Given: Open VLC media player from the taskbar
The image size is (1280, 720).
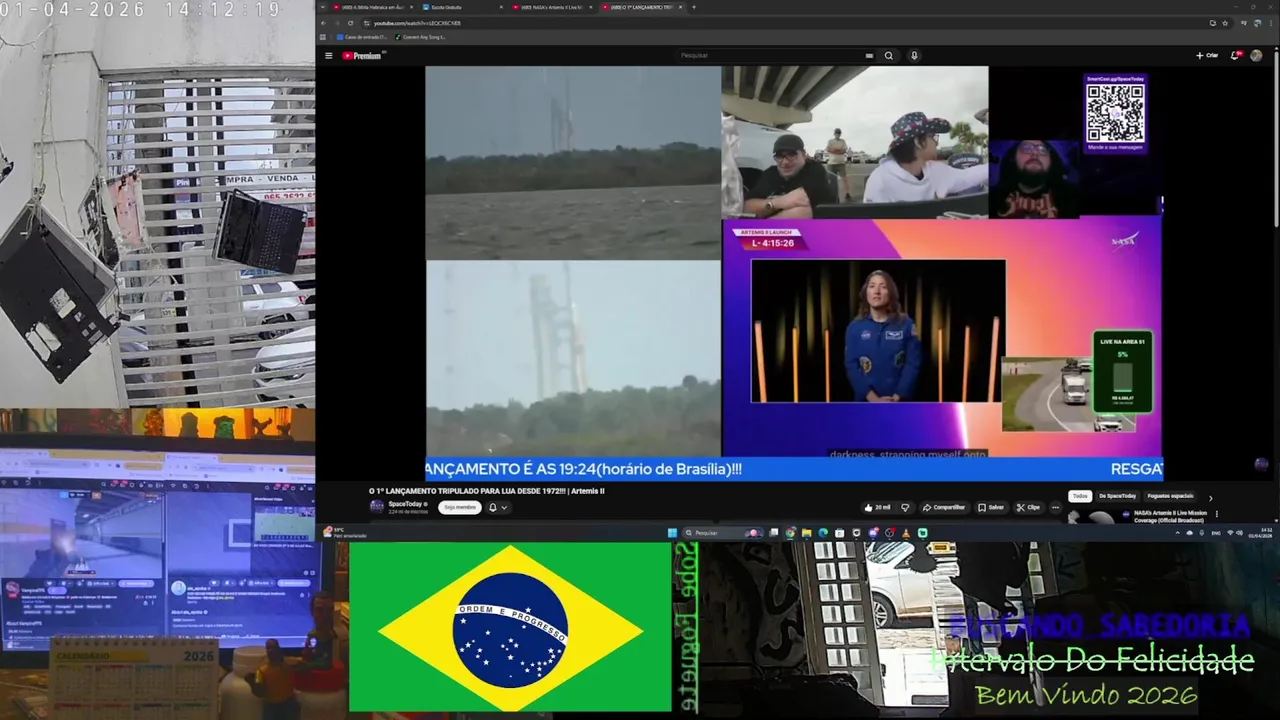Looking at the screenshot, I should tap(906, 533).
